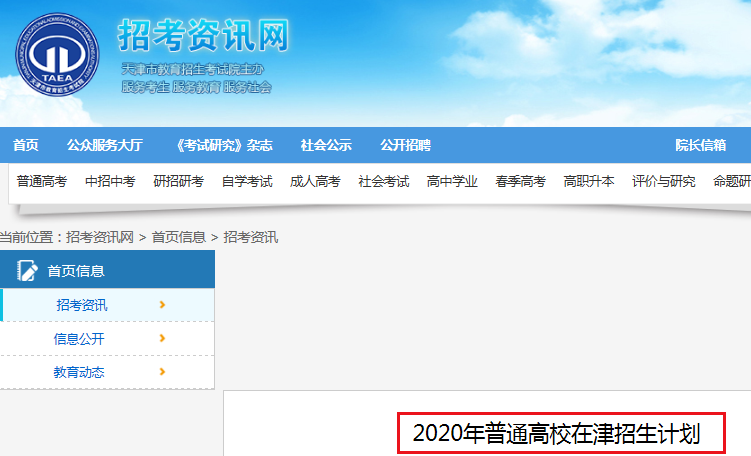
Task: Click the 首页信息 sidebar header
Action: point(107,269)
